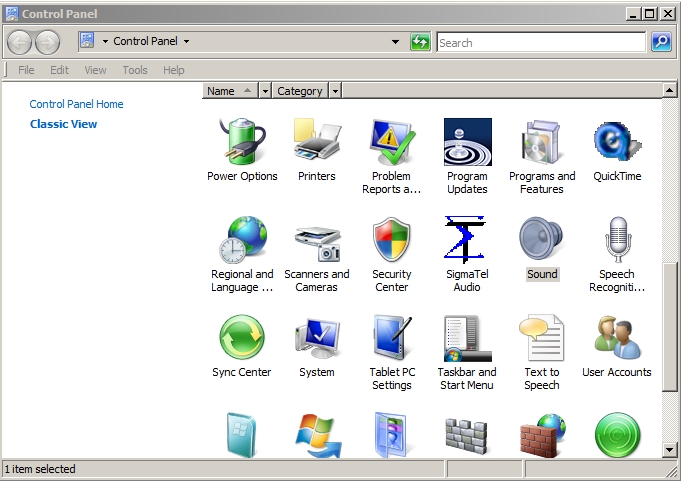Open the System icon

coord(317,337)
